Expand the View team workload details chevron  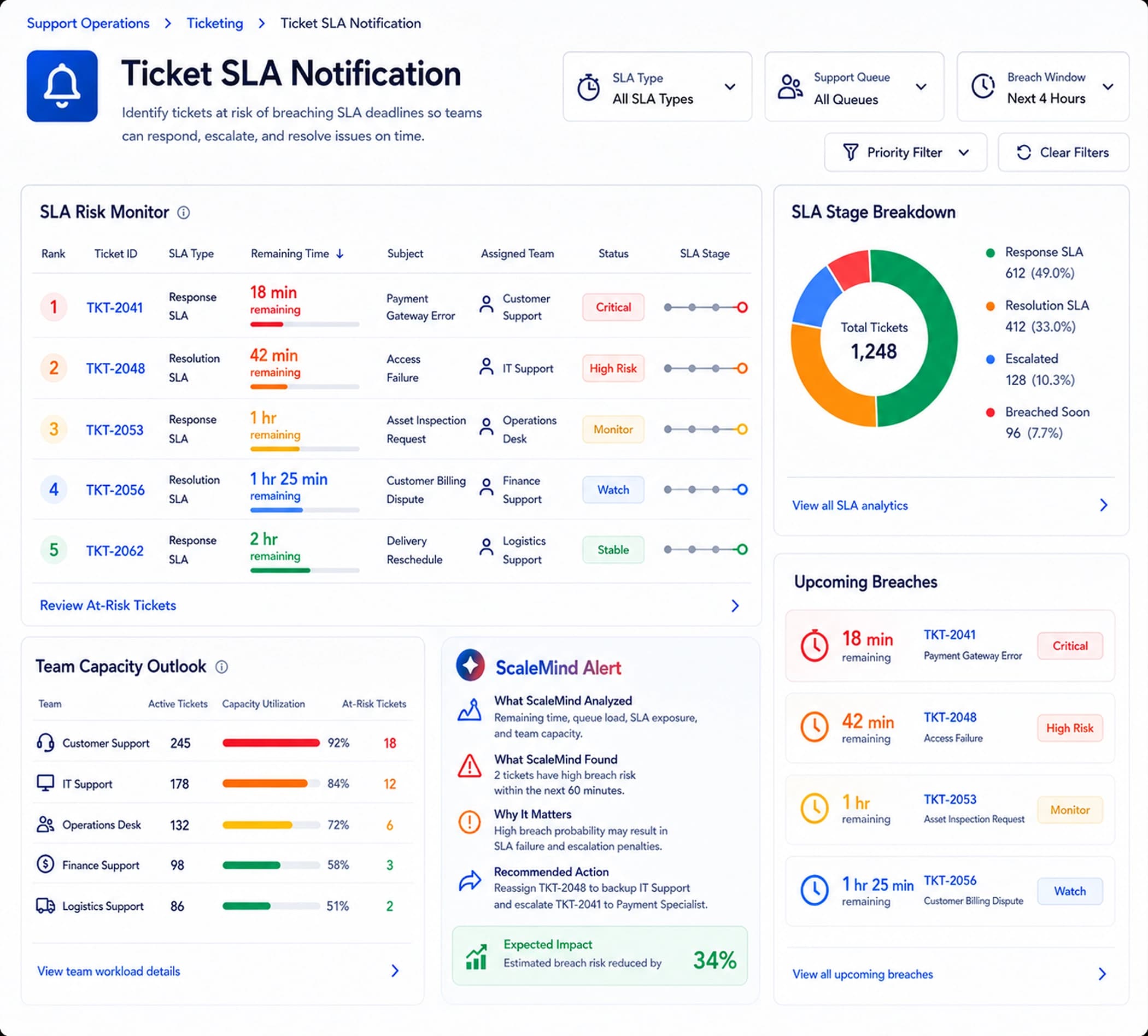point(395,971)
